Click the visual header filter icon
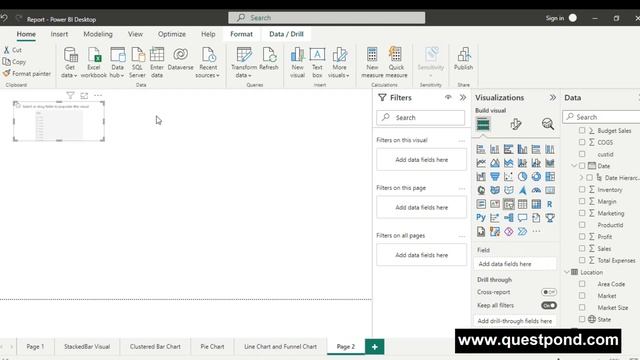The image size is (640, 360). click(70, 96)
